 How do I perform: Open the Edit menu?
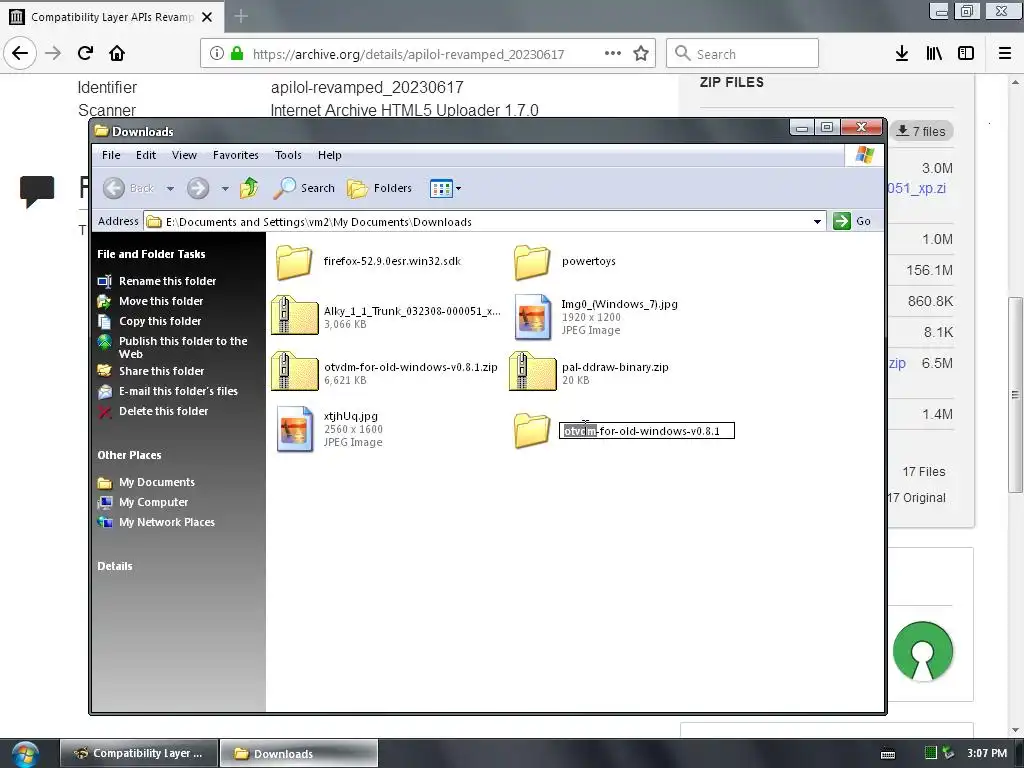tap(146, 155)
